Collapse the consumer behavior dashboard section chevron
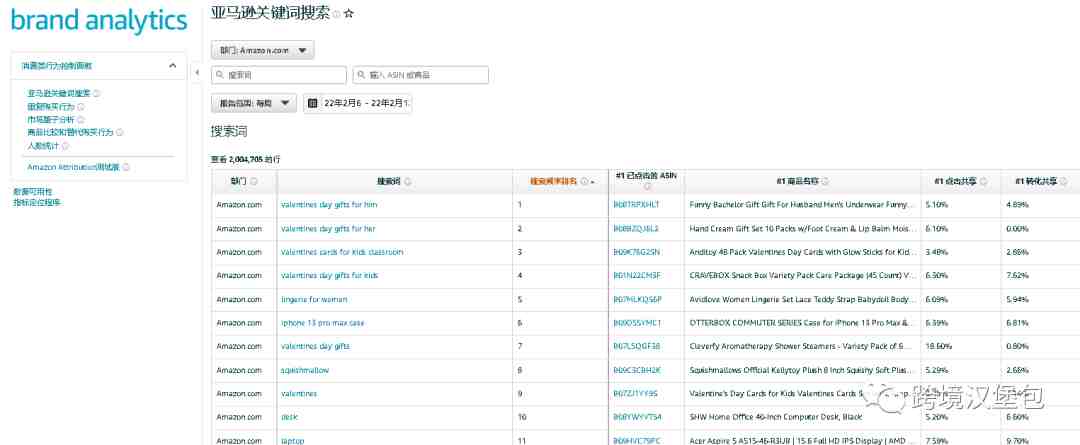Image resolution: width=1080 pixels, height=445 pixels. (x=172, y=66)
